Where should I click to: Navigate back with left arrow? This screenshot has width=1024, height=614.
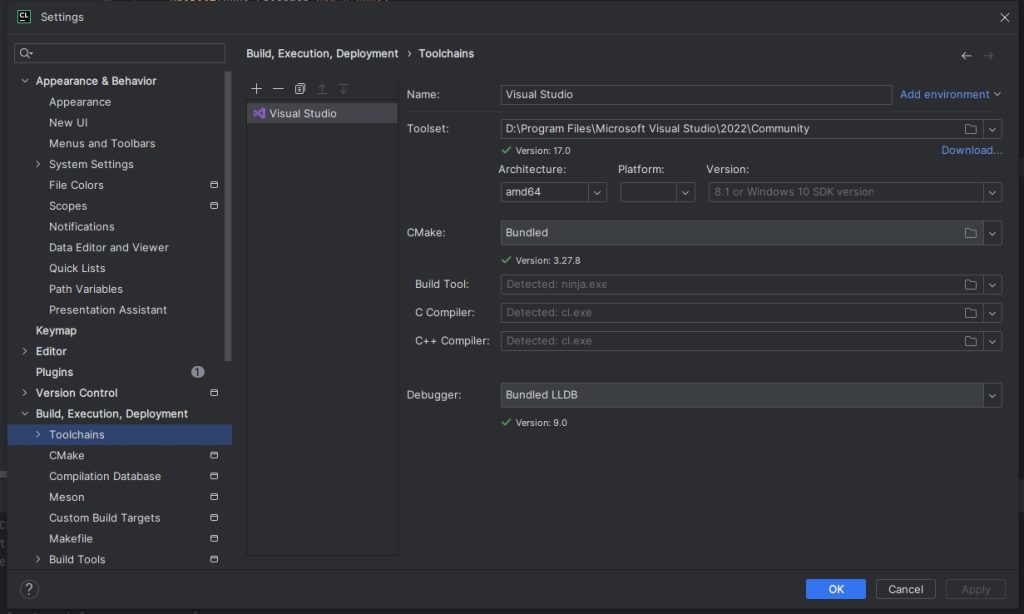(966, 56)
